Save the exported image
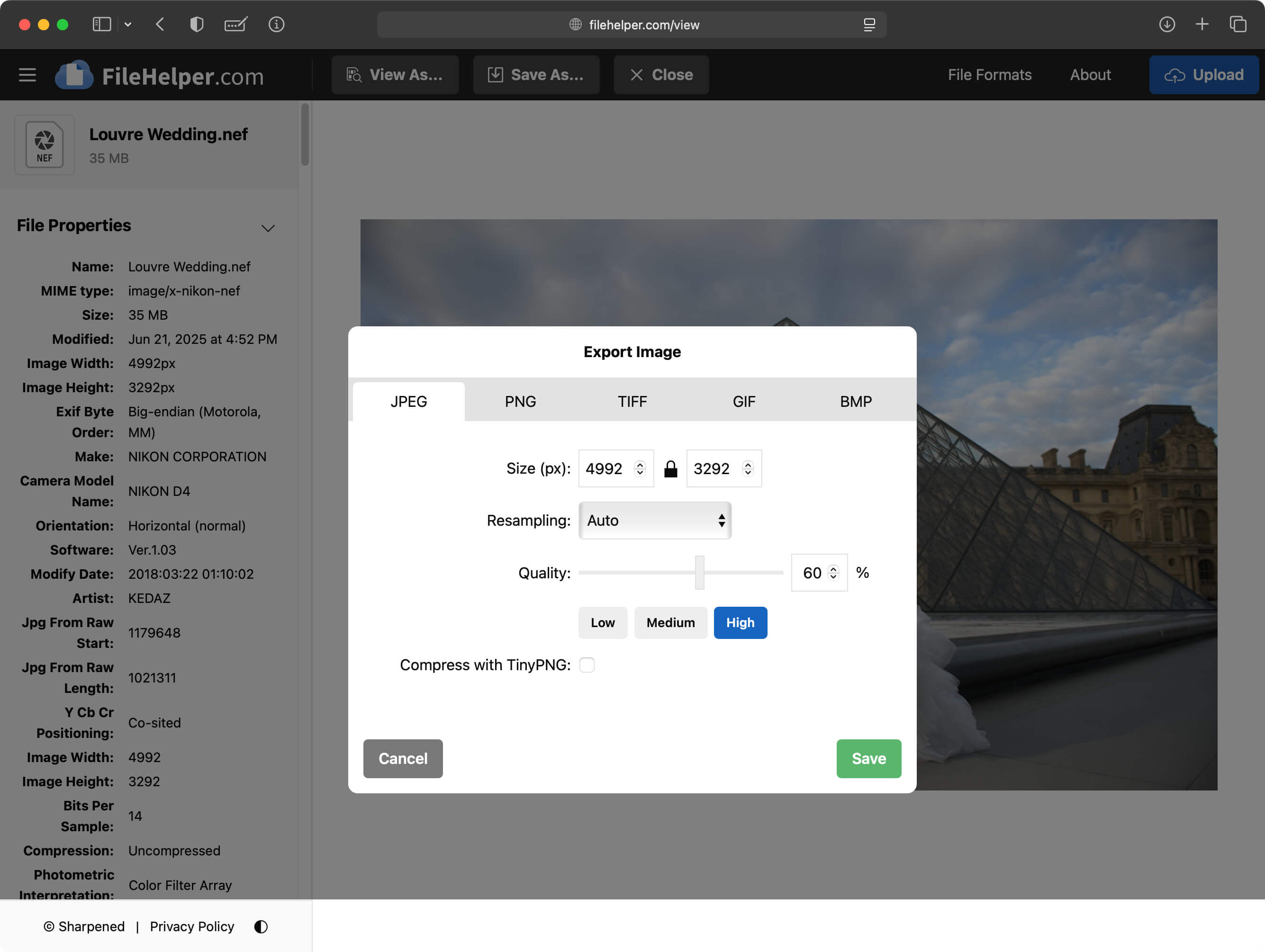The height and width of the screenshot is (952, 1265). coord(868,759)
